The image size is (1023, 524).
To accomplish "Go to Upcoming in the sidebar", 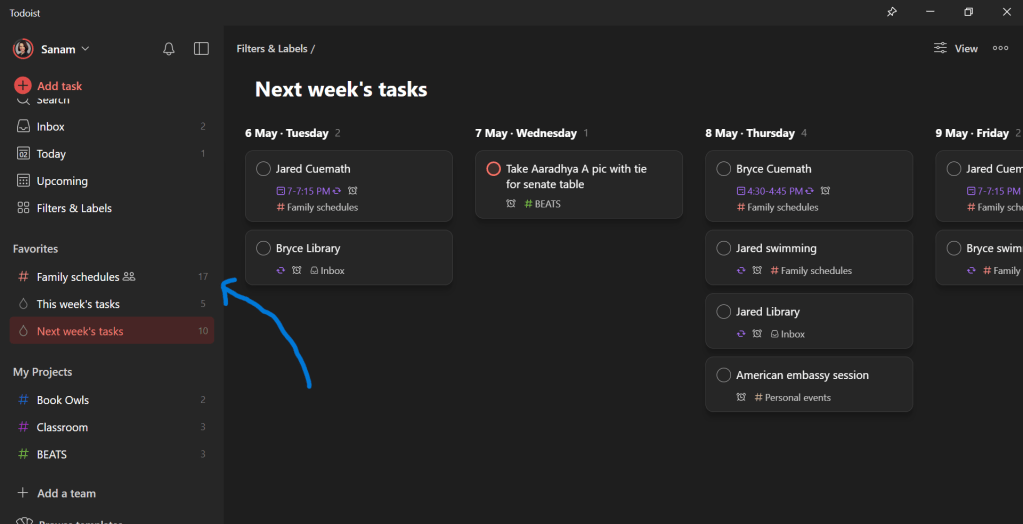I will pos(62,181).
